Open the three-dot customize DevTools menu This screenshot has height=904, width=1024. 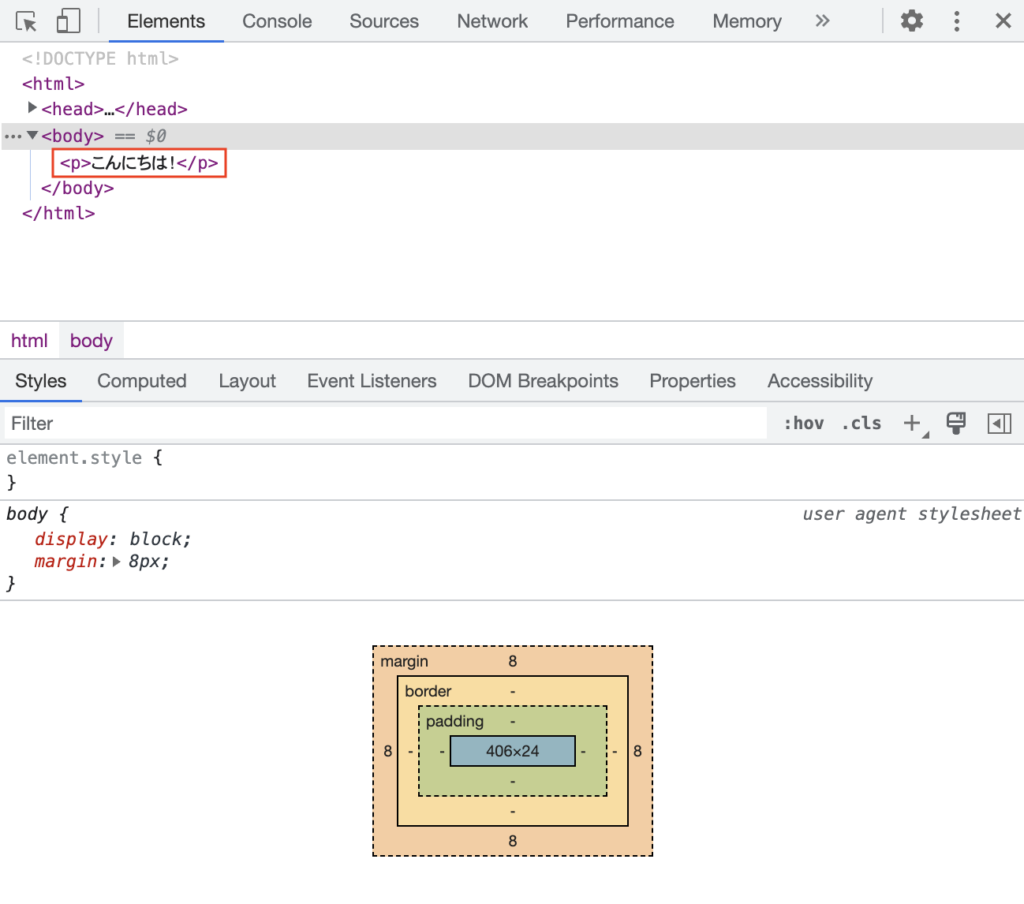tap(957, 21)
